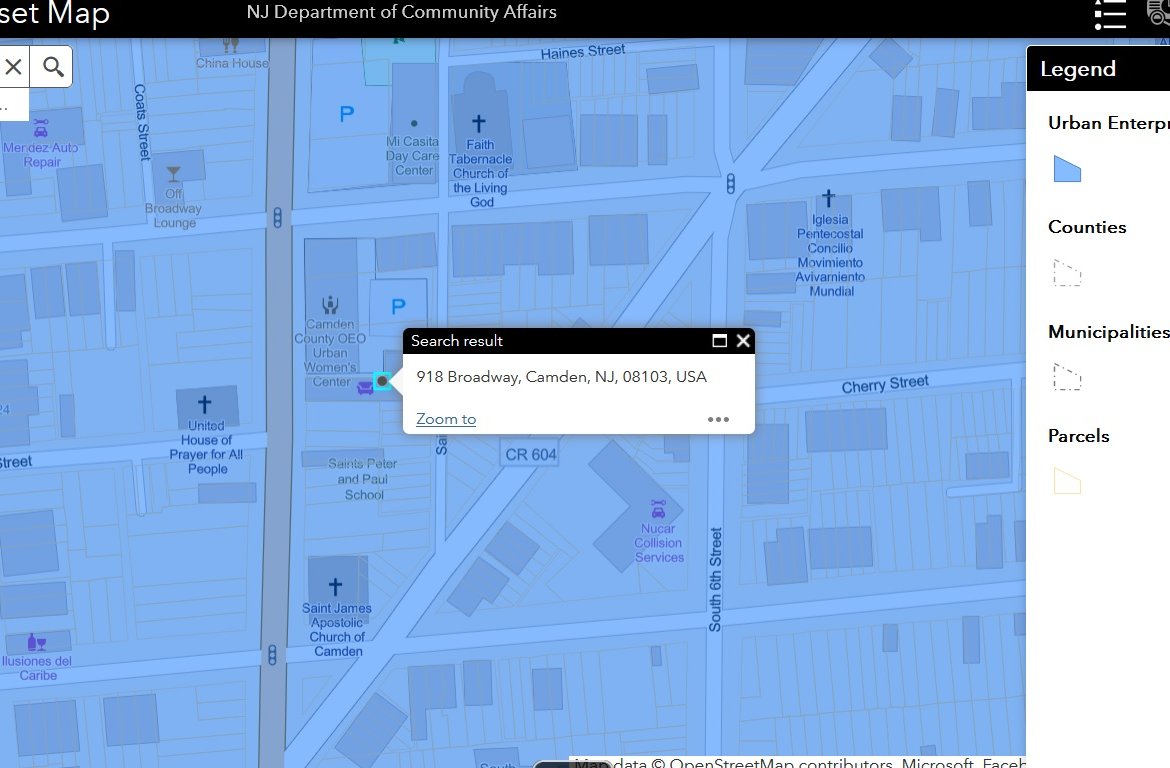This screenshot has height=768, width=1170.
Task: Click the Off Broadway Lounge cocktail icon
Action: click(x=174, y=174)
